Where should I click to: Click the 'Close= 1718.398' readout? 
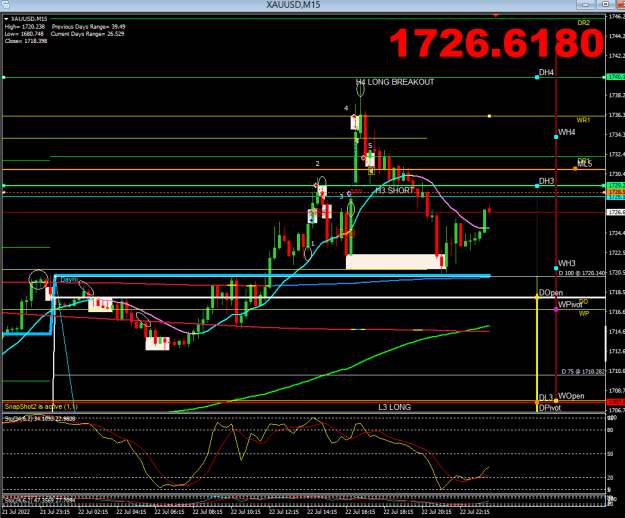(26, 41)
